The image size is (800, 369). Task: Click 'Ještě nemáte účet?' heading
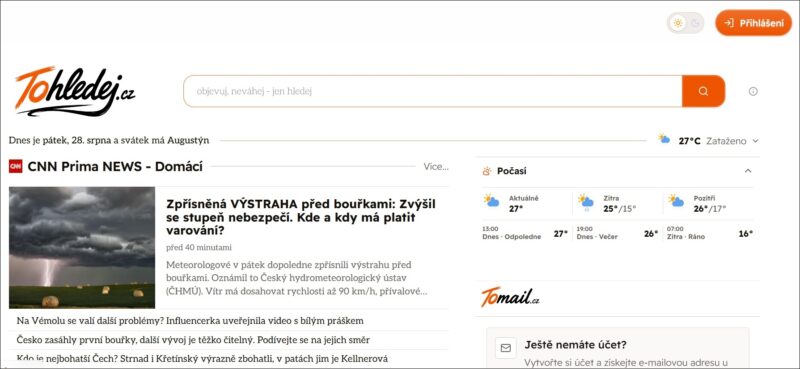pyautogui.click(x=576, y=345)
